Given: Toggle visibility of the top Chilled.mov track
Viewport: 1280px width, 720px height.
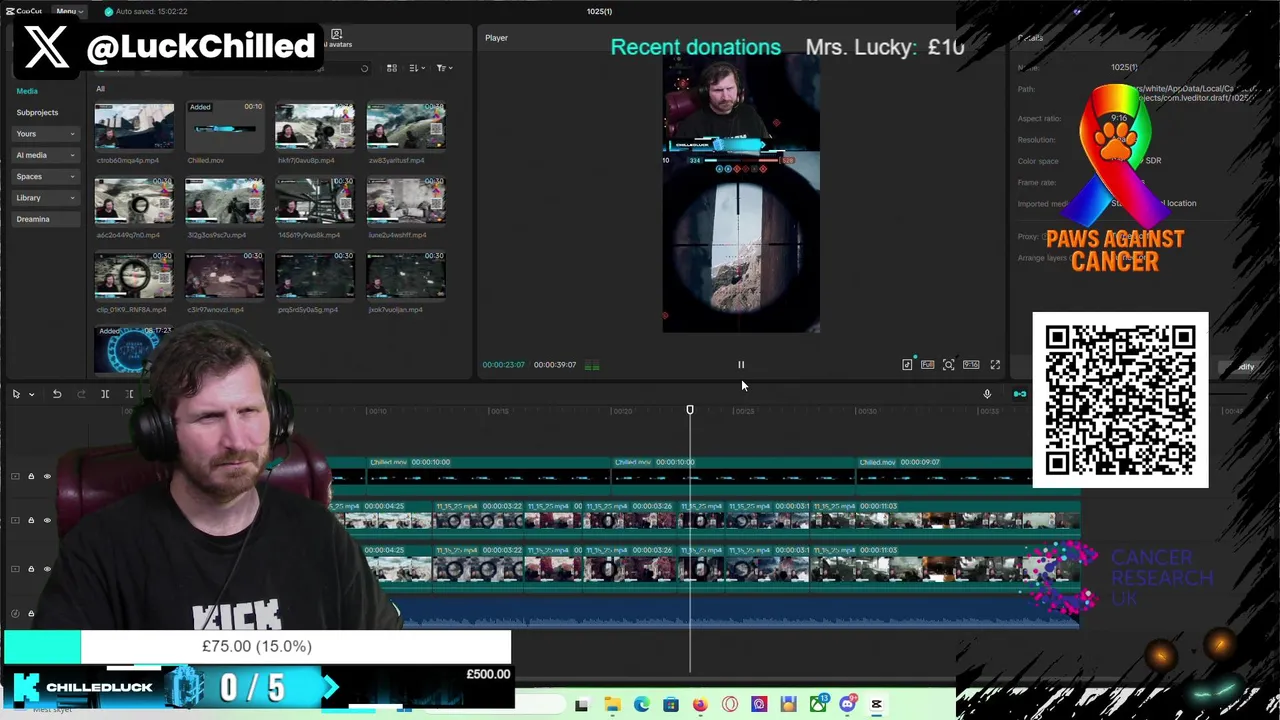Looking at the screenshot, I should [47, 477].
